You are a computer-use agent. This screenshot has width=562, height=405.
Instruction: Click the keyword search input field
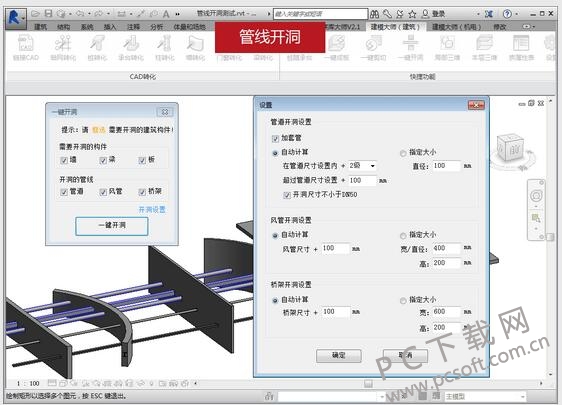pyautogui.click(x=320, y=14)
